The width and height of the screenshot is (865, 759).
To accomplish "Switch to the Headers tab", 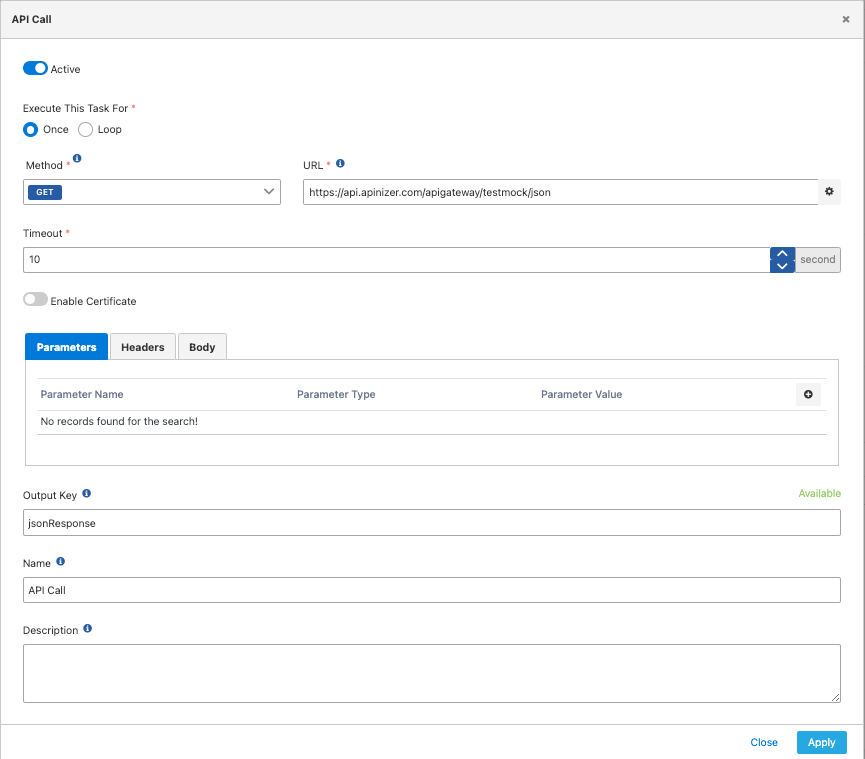I will click(x=142, y=347).
